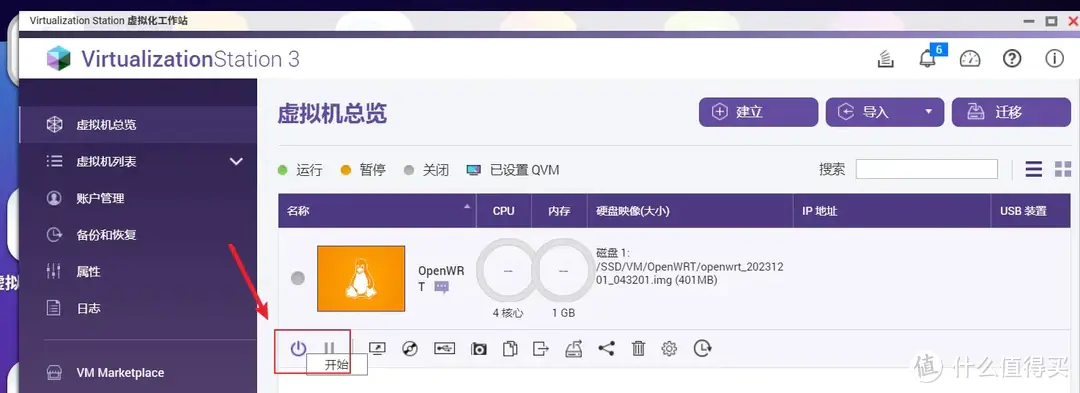Clone the VM with copy icon
This screenshot has width=1080, height=393.
tap(510, 348)
